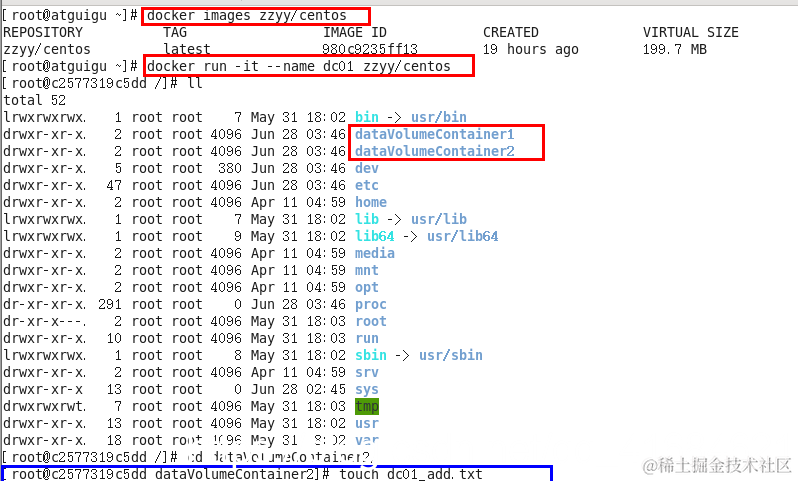Click the 'touch dc01_add.txt' command
798x481 pixels.
(x=411, y=474)
